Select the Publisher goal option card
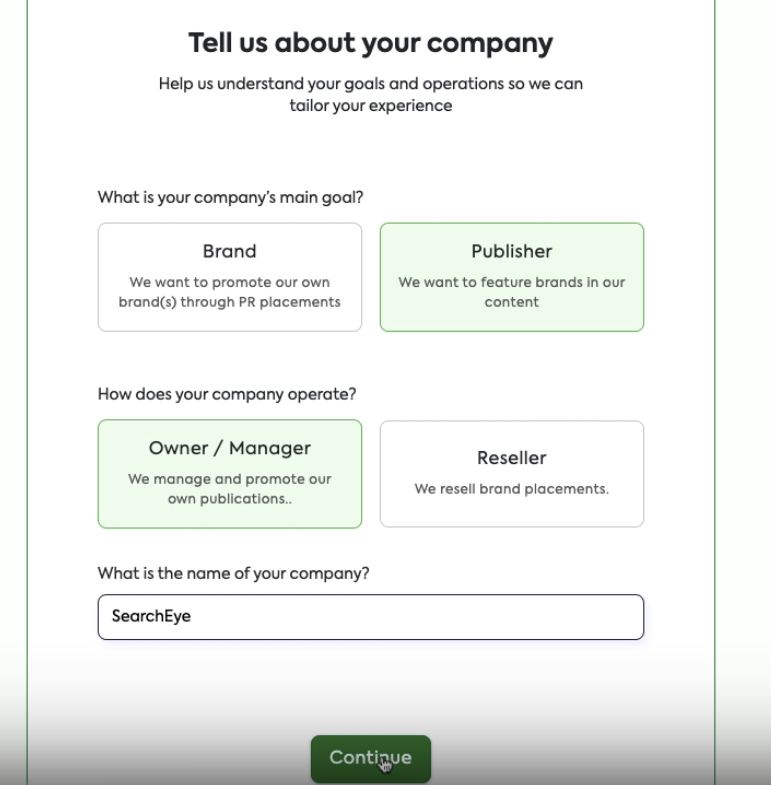 511,277
